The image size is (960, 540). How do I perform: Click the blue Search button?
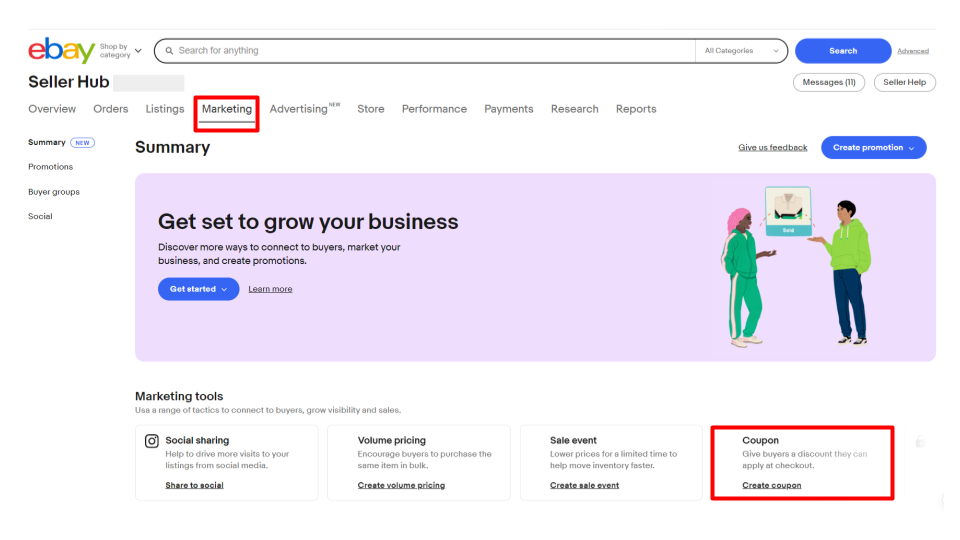(842, 51)
